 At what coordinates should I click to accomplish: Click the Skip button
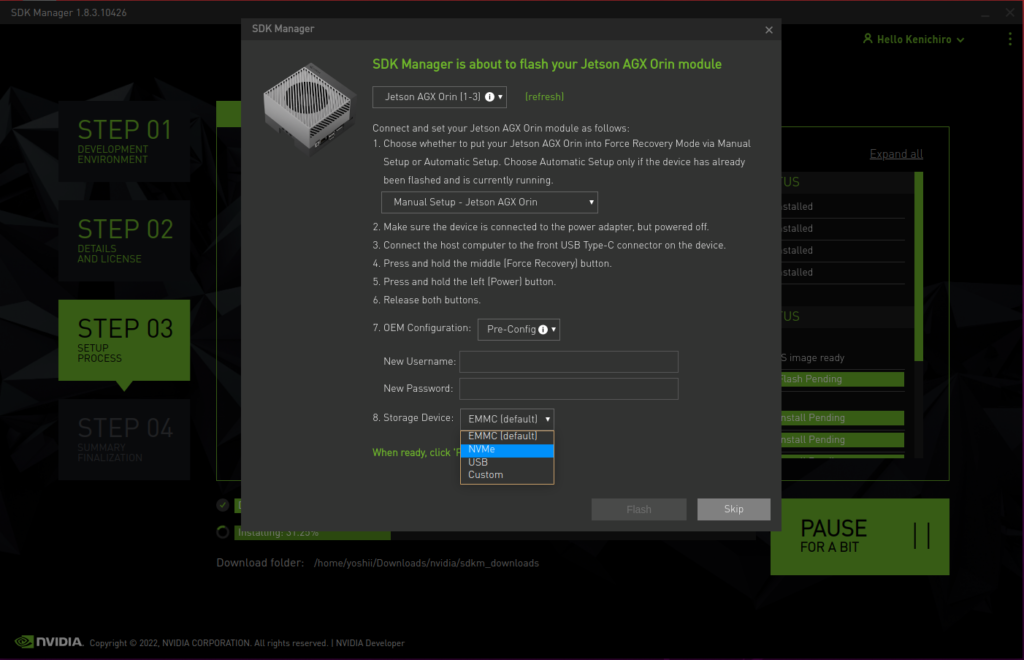coord(733,509)
